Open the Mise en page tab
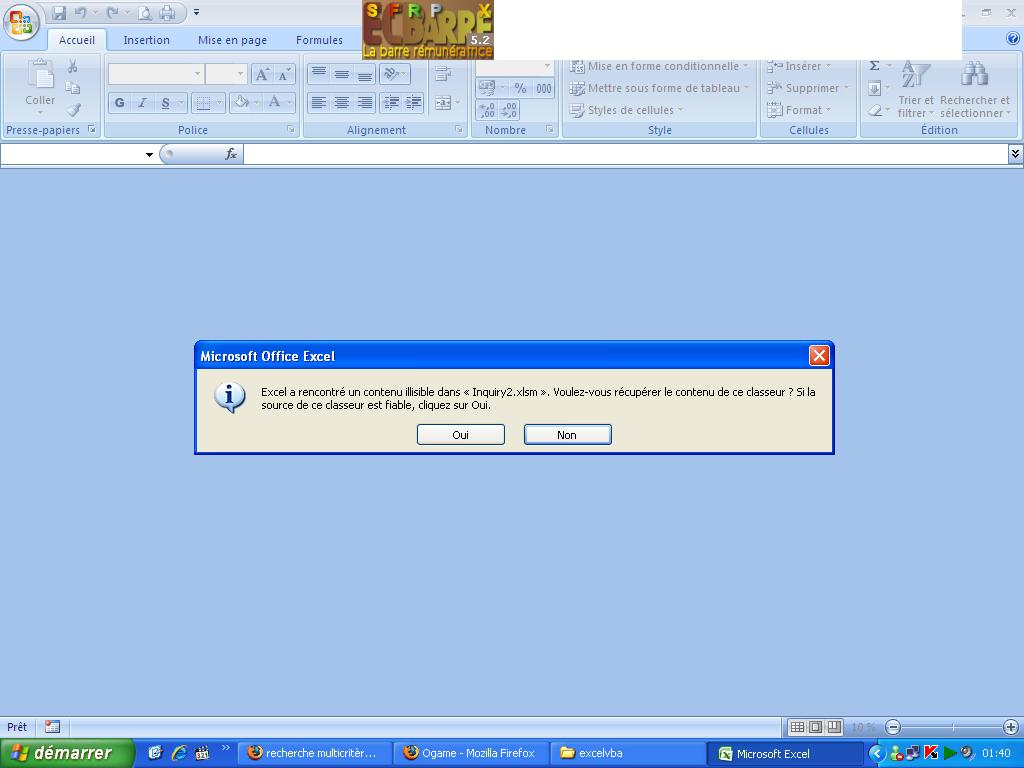Screen dimensions: 1024x768 coord(232,40)
